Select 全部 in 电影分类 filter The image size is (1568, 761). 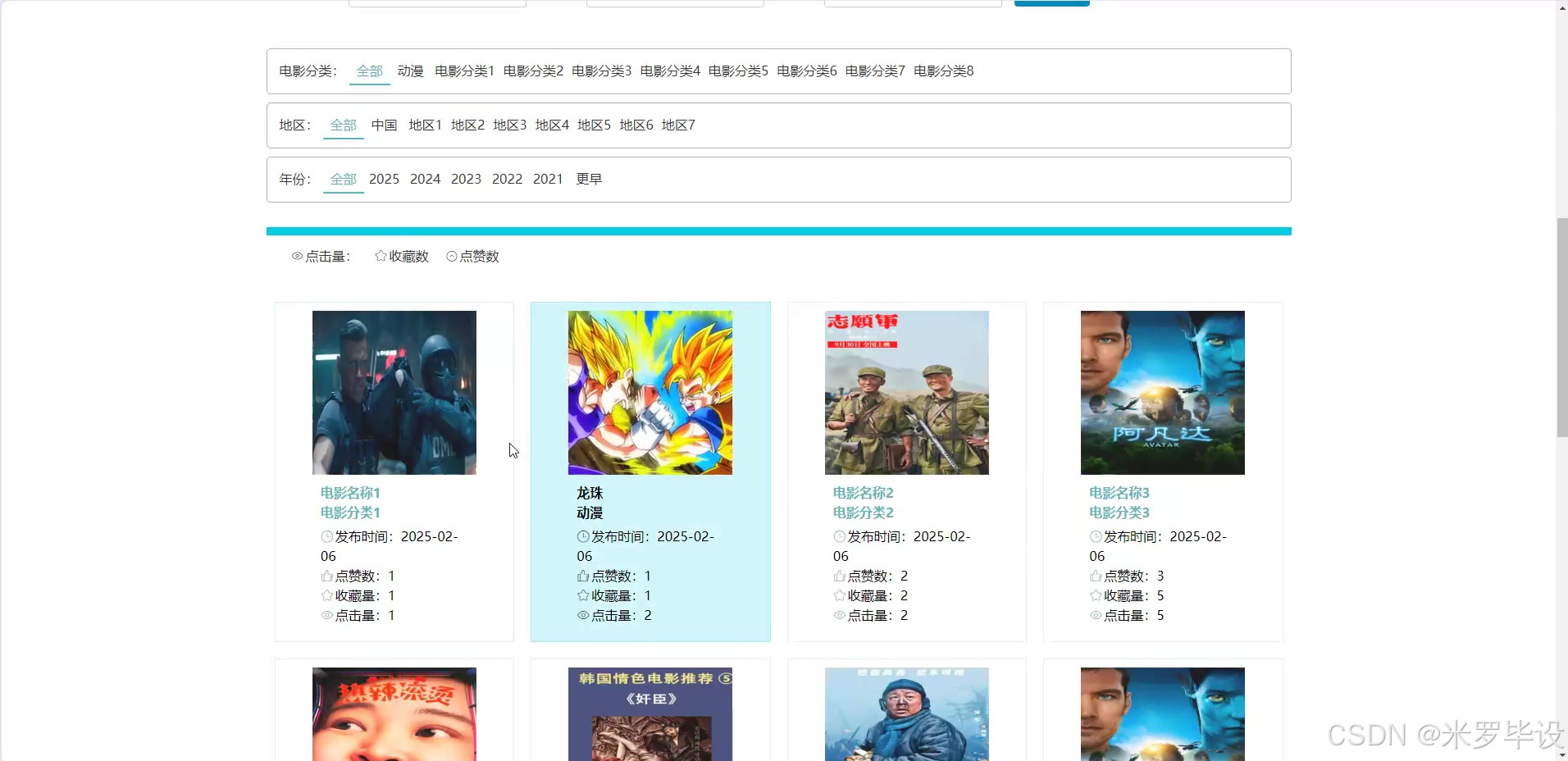point(370,71)
